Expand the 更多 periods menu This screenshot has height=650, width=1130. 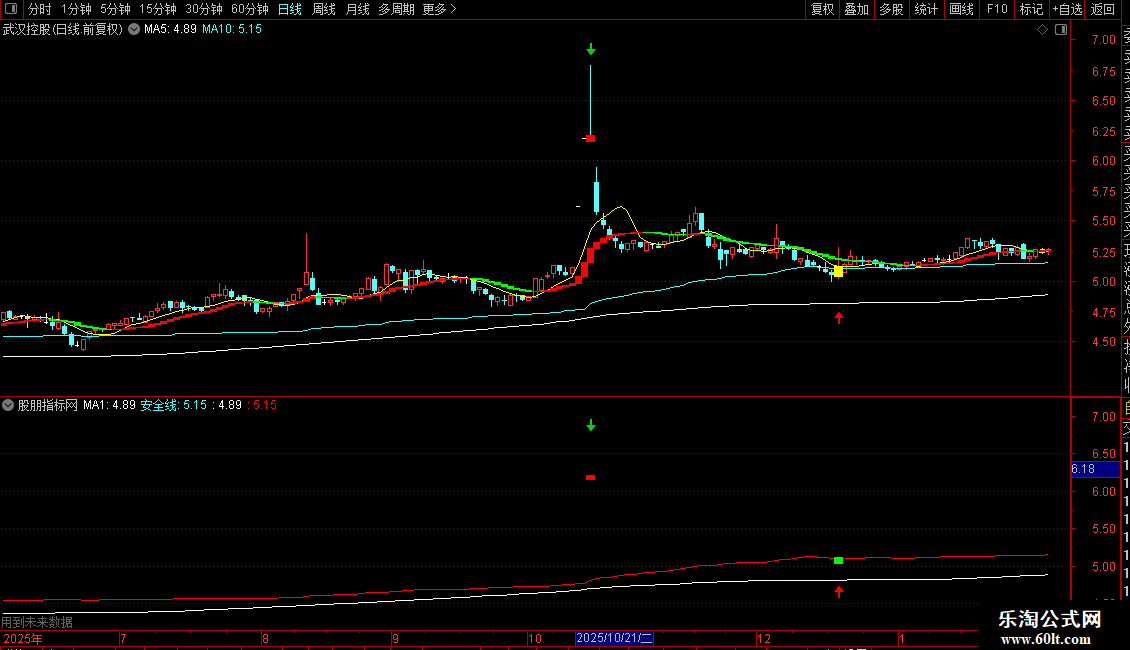click(x=440, y=9)
